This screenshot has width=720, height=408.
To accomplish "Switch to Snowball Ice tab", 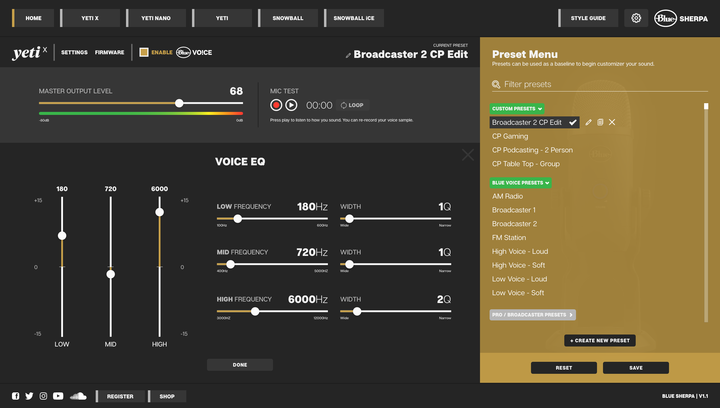I will coord(354,18).
